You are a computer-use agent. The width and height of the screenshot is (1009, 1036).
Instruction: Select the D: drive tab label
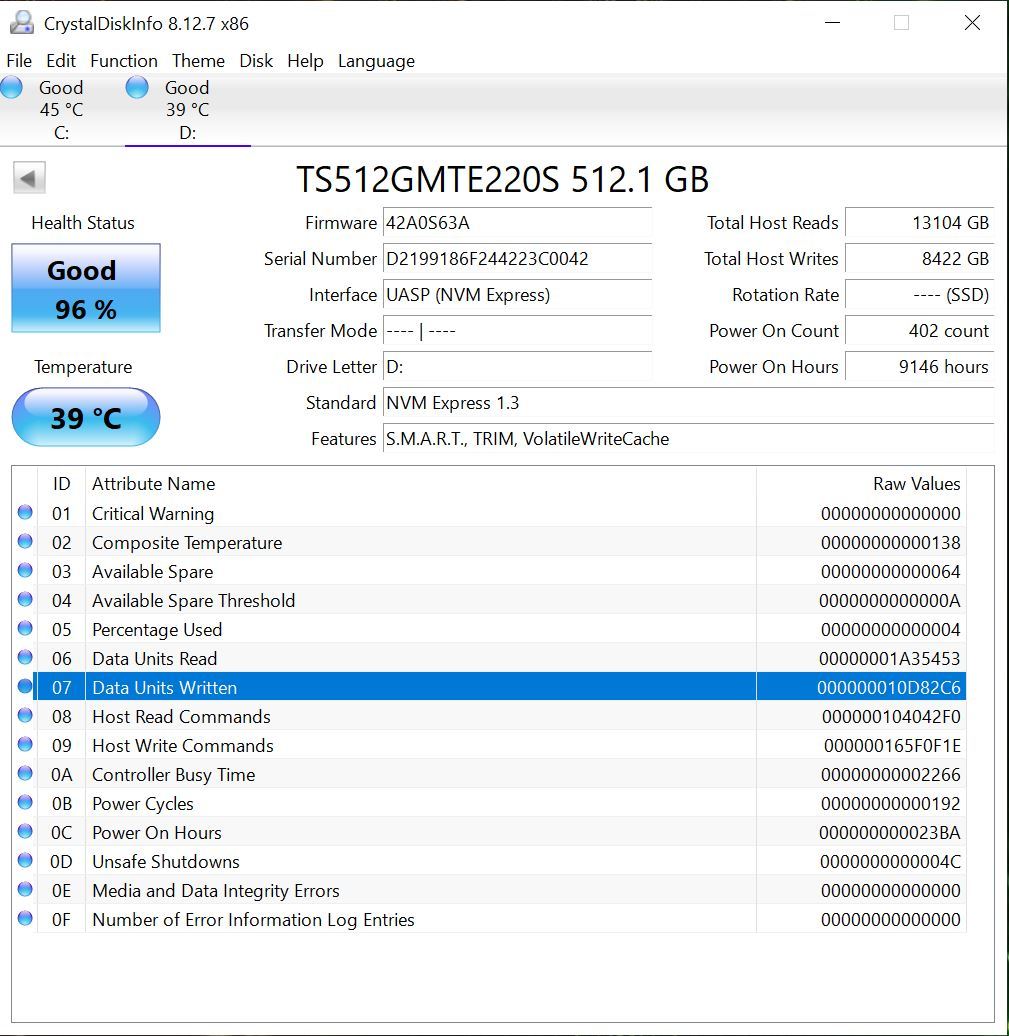pos(188,110)
